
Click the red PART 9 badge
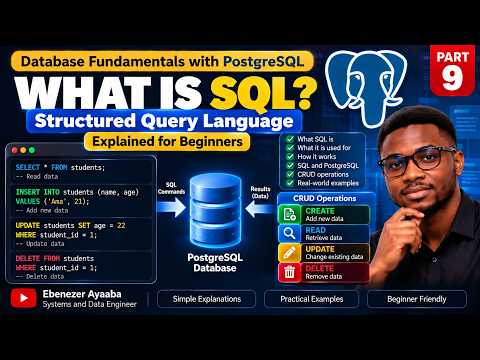tap(452, 70)
